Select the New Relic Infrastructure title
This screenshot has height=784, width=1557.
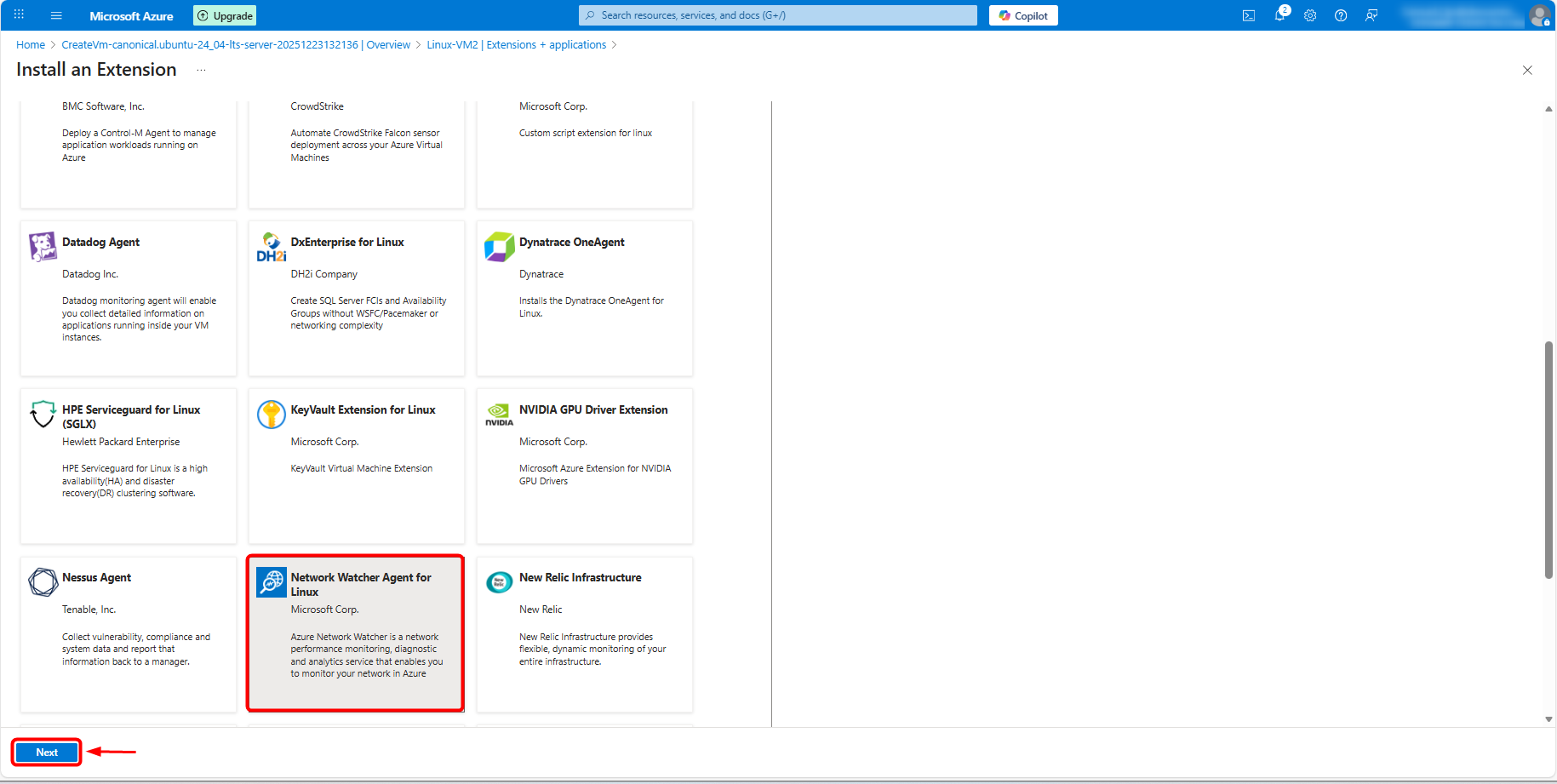click(581, 578)
